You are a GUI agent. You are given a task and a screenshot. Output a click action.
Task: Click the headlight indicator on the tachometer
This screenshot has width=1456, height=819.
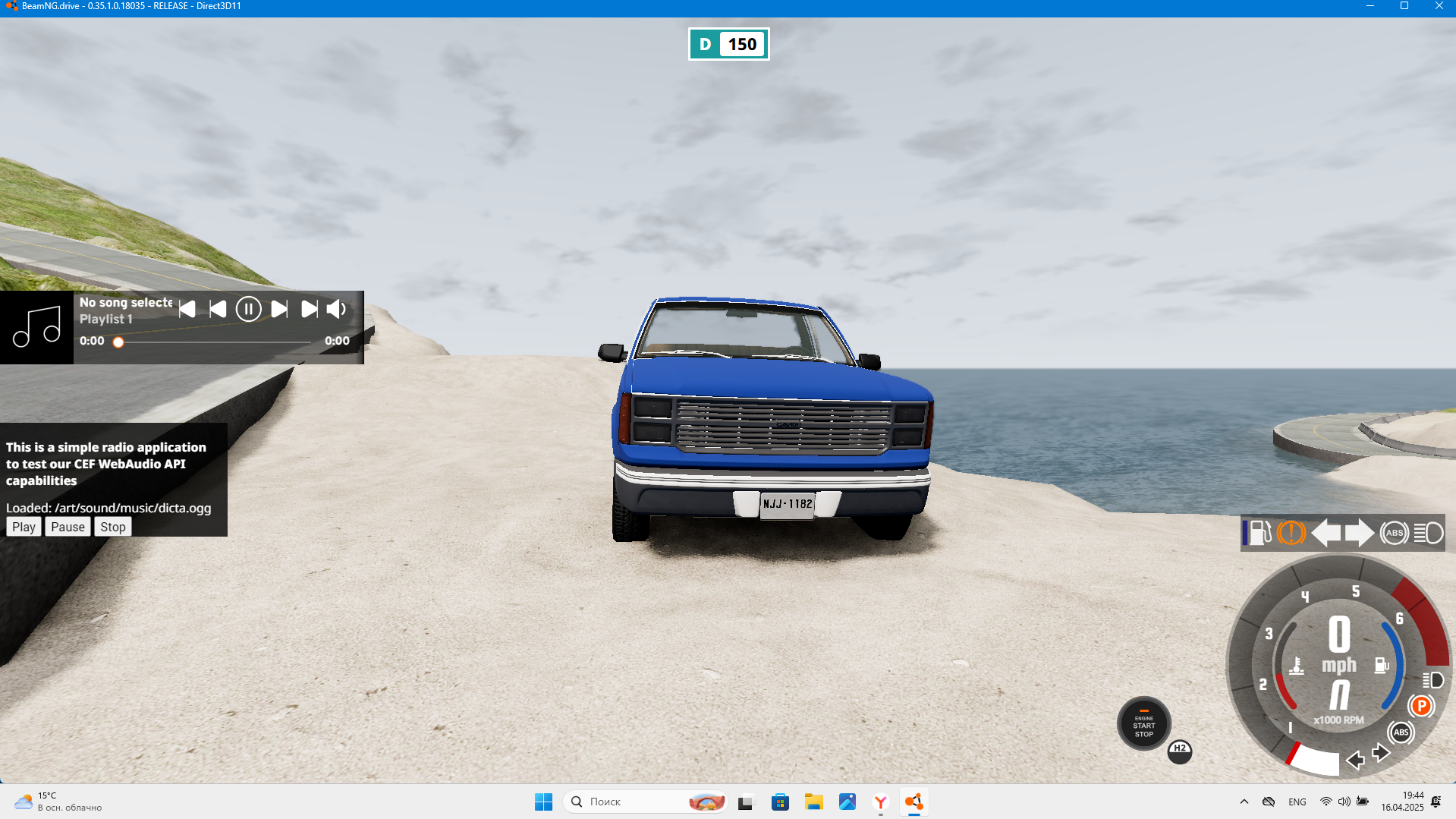pos(1432,680)
